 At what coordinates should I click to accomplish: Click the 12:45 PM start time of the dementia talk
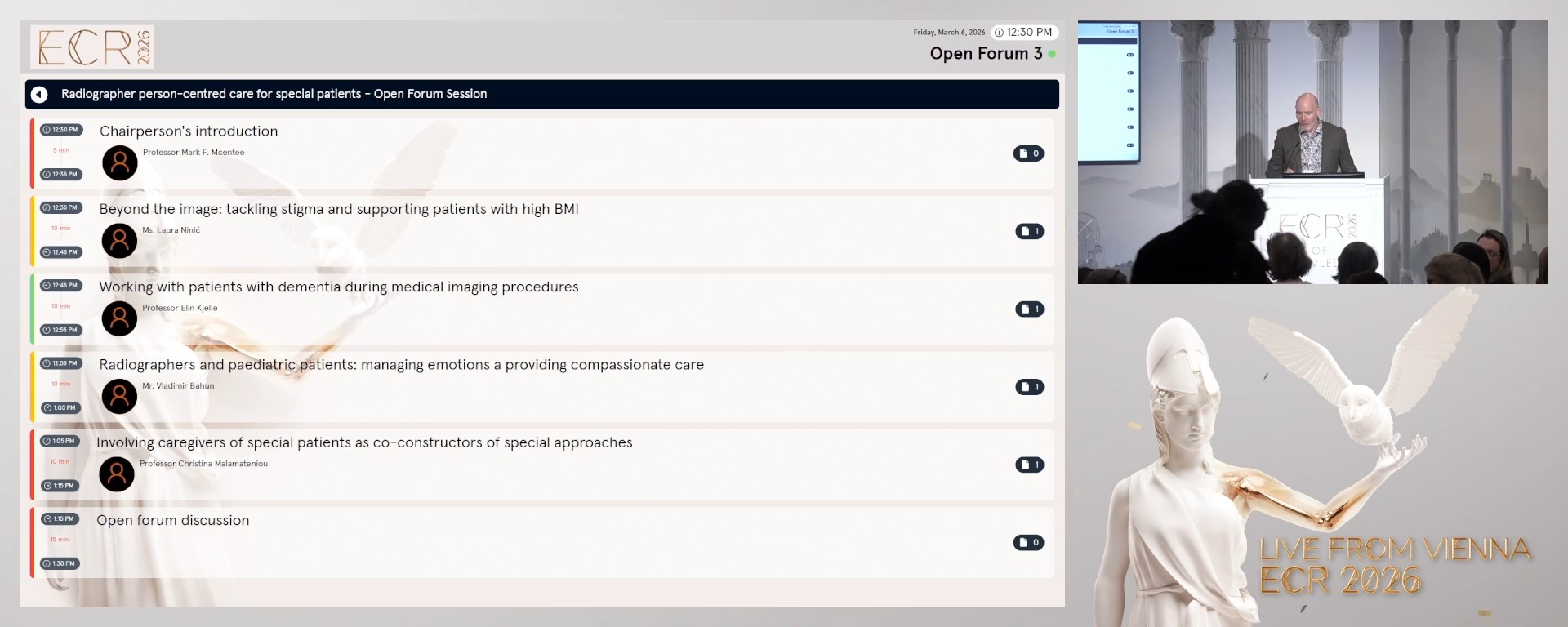[x=61, y=286]
